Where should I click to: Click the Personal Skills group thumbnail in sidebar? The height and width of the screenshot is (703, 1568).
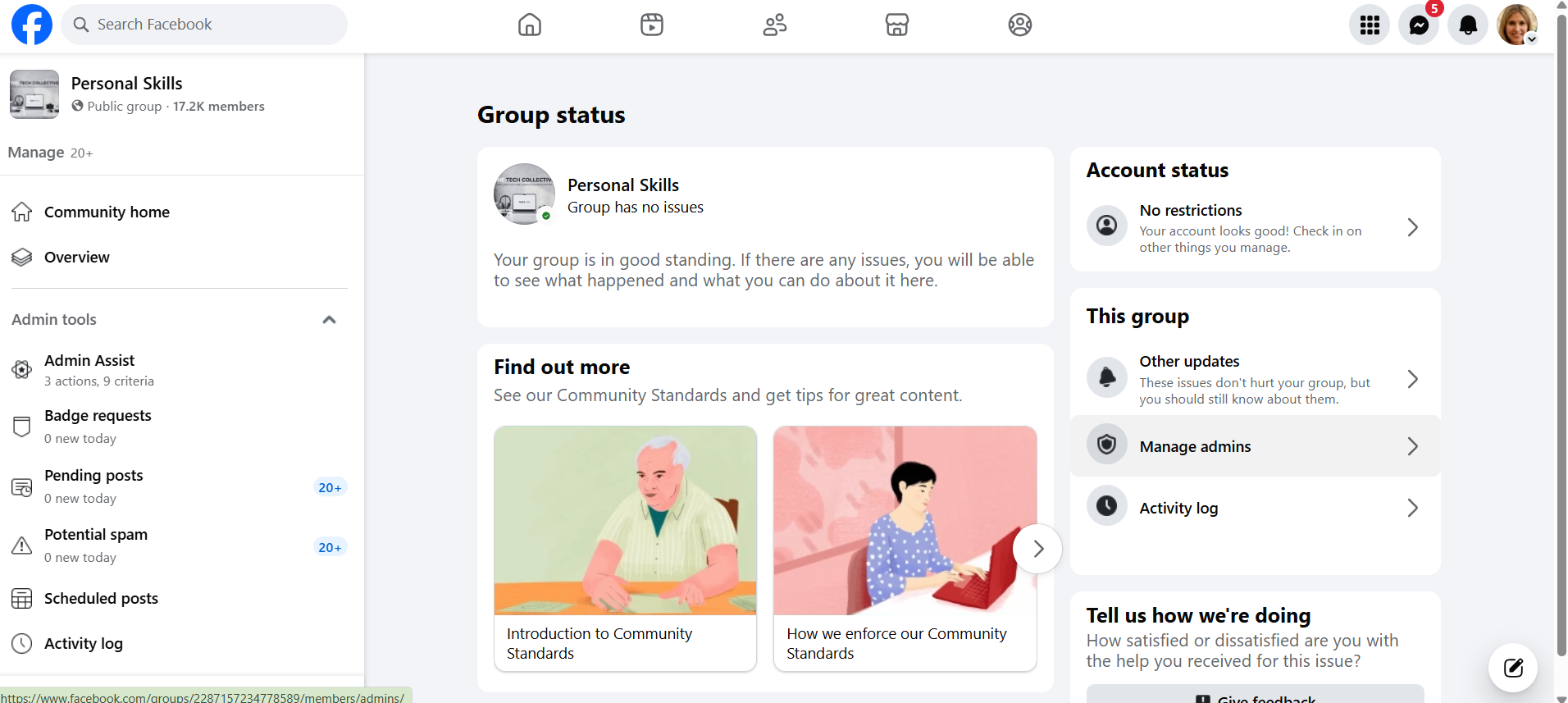(x=34, y=94)
